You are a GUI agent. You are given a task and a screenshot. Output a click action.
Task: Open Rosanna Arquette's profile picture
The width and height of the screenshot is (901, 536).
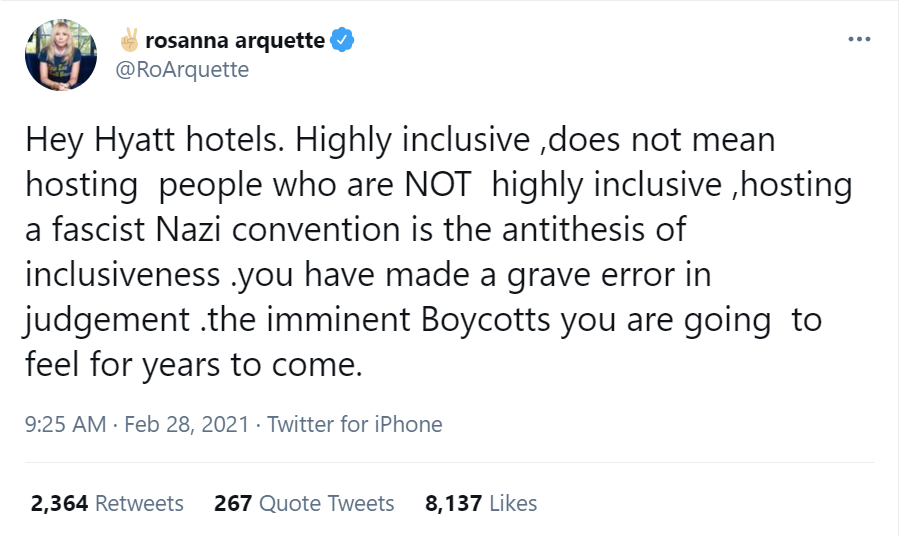pos(60,56)
